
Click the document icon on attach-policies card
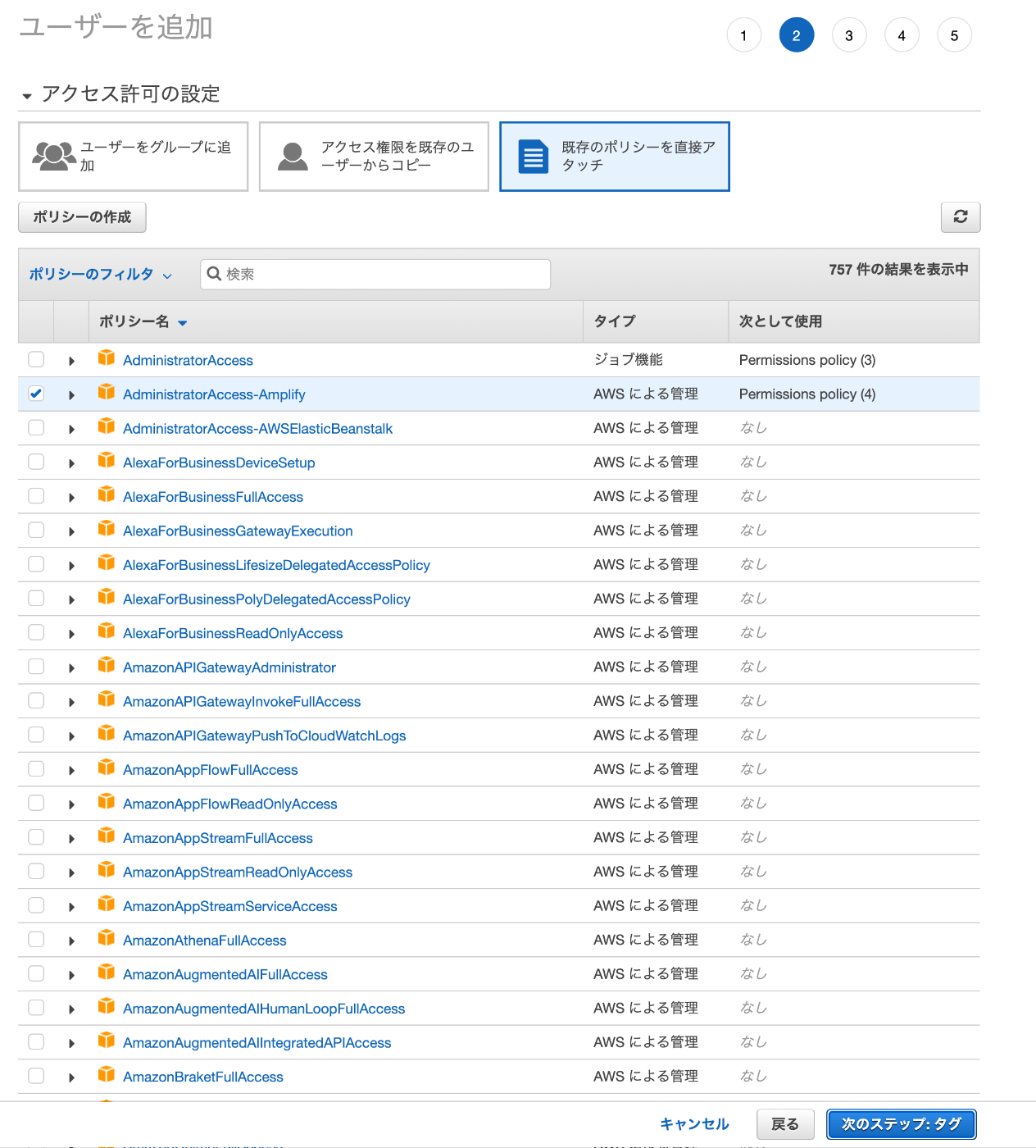tap(534, 156)
